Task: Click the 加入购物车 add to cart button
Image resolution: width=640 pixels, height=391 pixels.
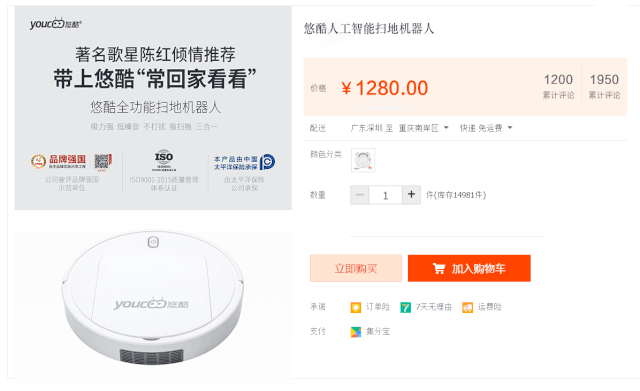Action: point(469,268)
